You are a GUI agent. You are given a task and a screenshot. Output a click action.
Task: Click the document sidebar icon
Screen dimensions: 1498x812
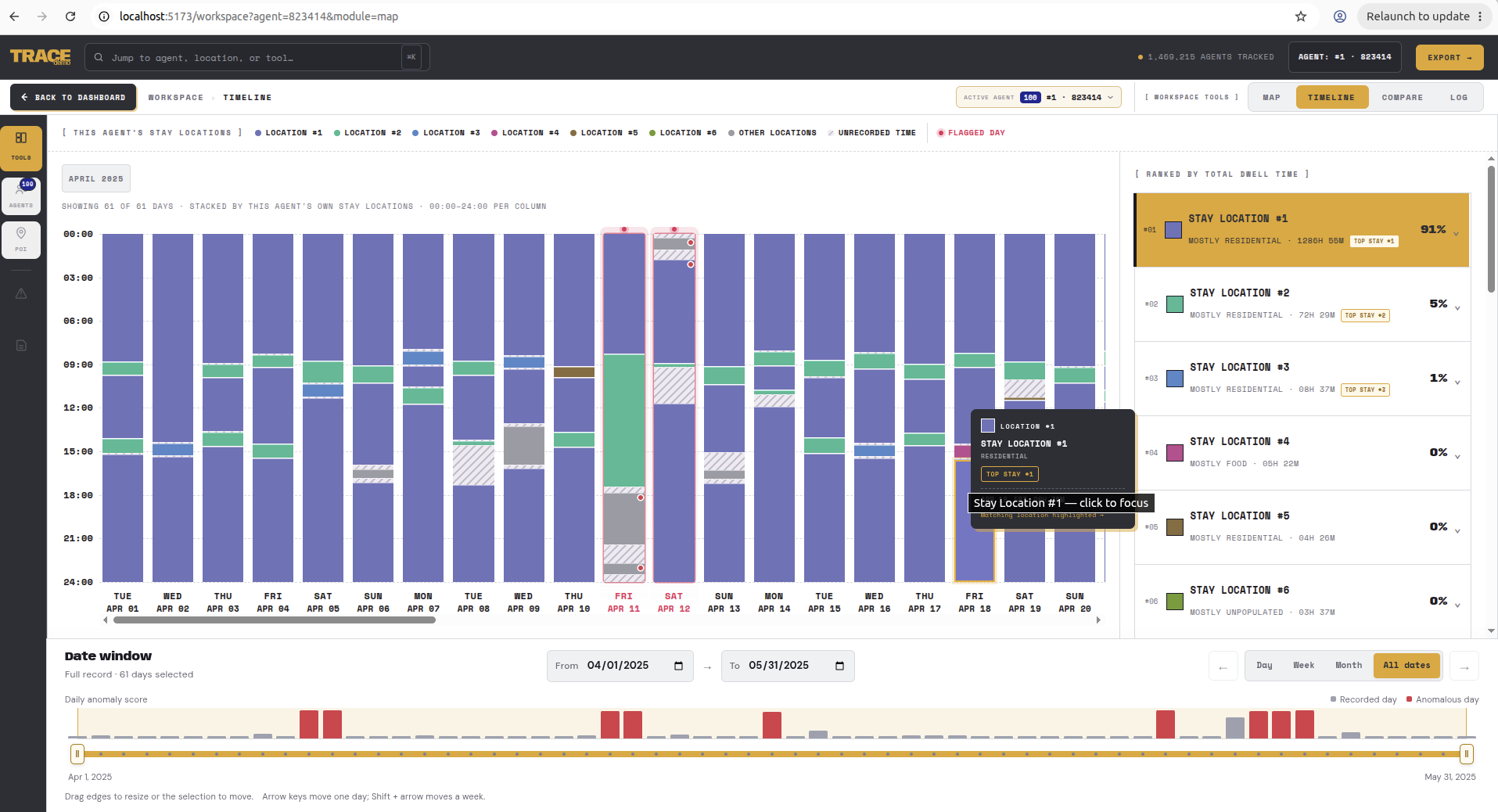click(x=21, y=345)
